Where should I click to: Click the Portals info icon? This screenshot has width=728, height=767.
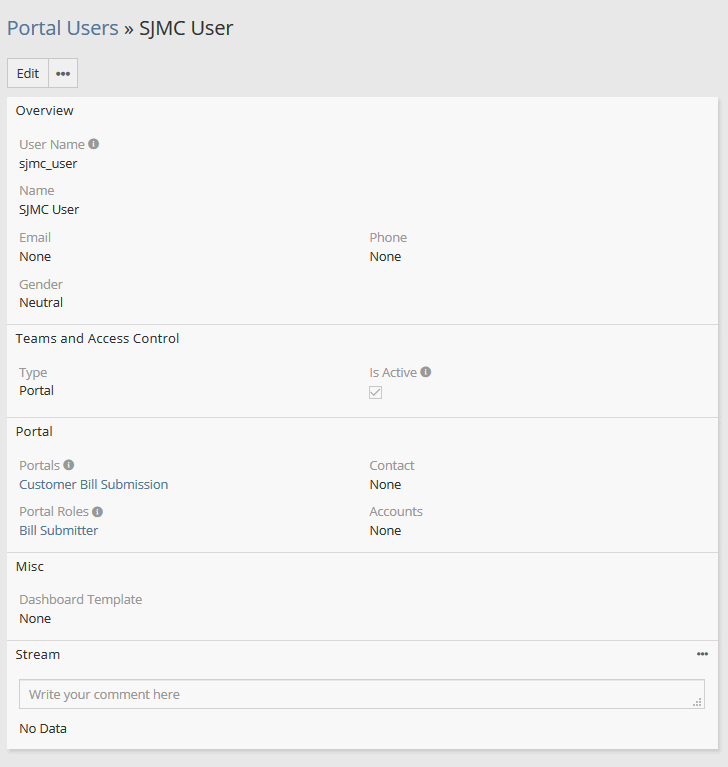(x=69, y=465)
